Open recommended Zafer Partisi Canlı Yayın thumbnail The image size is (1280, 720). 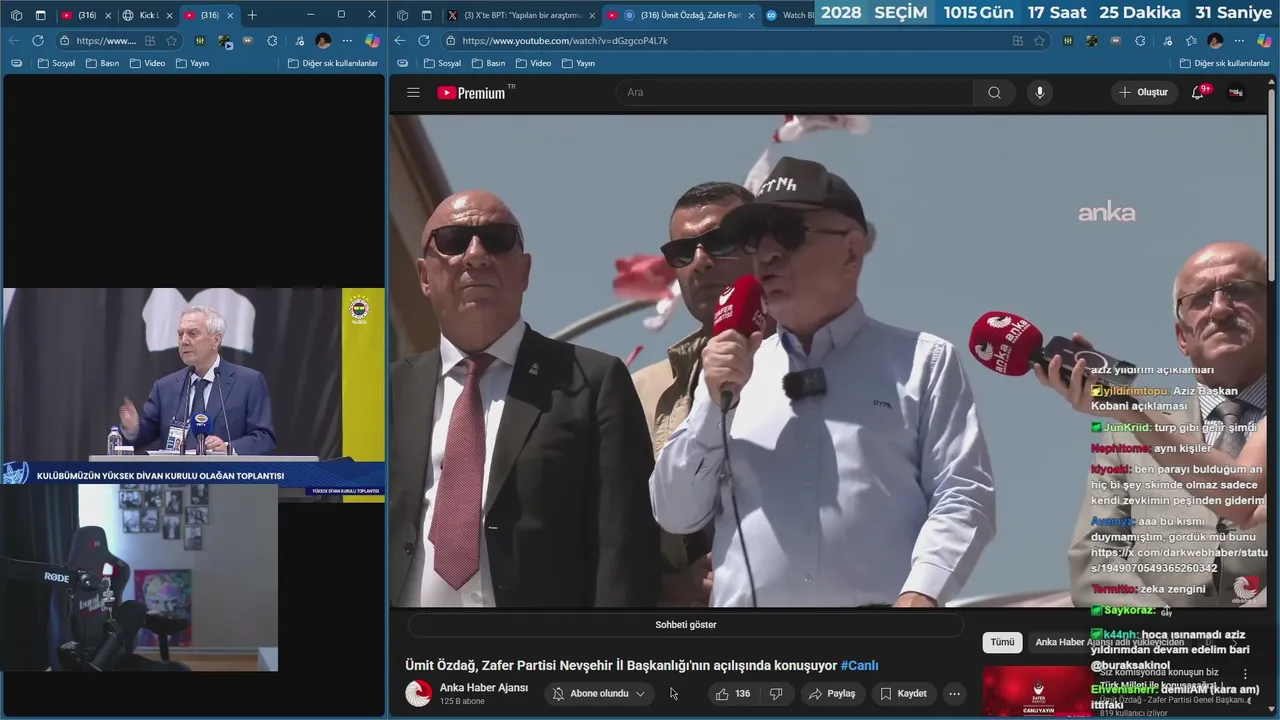tap(1036, 691)
